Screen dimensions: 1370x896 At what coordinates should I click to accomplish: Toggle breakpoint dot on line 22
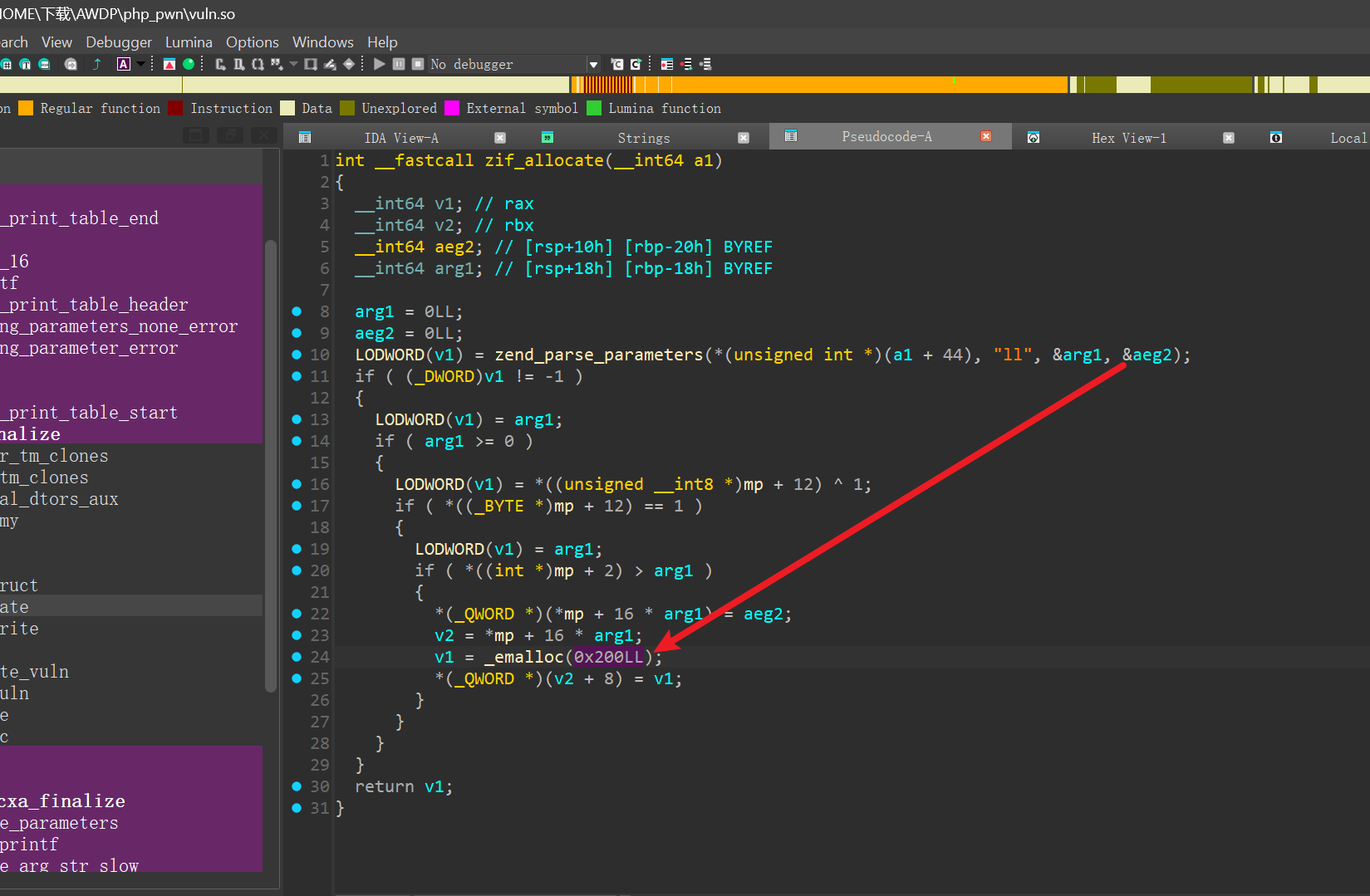coord(297,614)
